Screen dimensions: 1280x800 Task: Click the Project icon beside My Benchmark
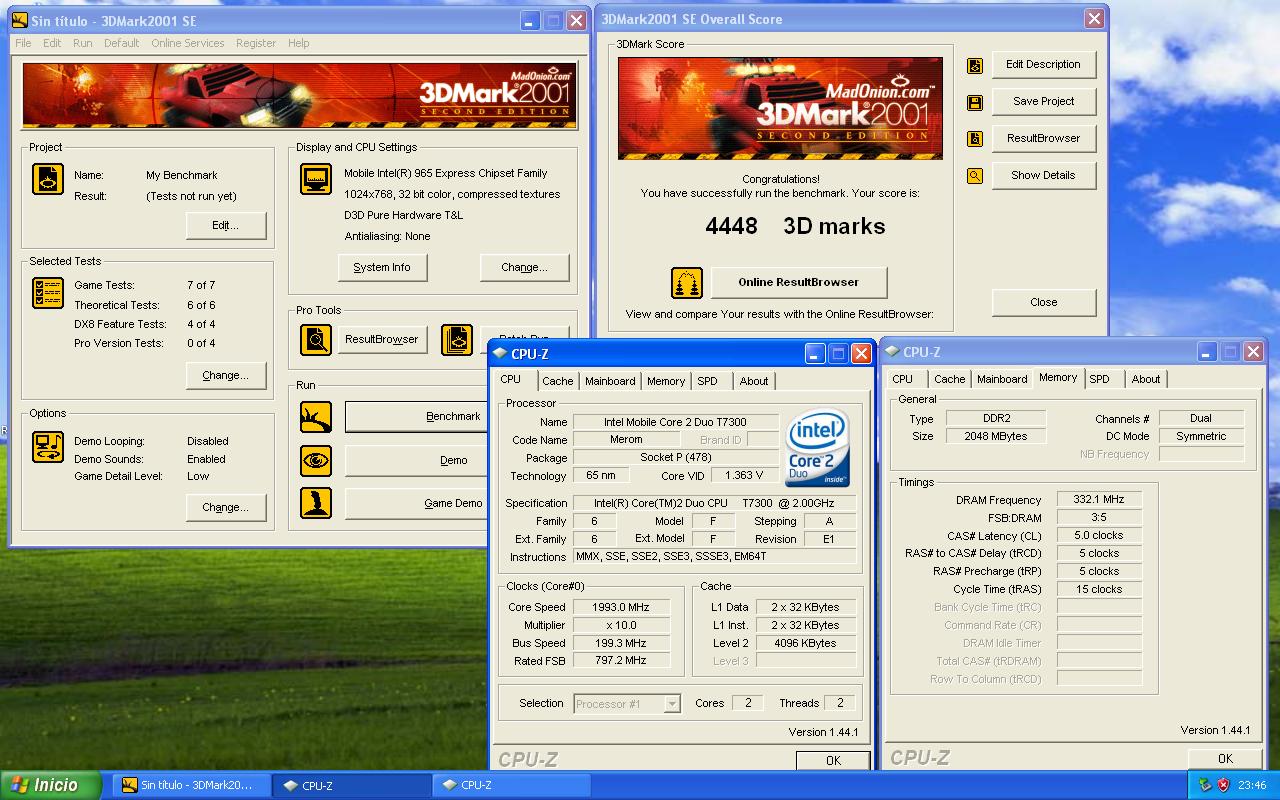tap(48, 179)
